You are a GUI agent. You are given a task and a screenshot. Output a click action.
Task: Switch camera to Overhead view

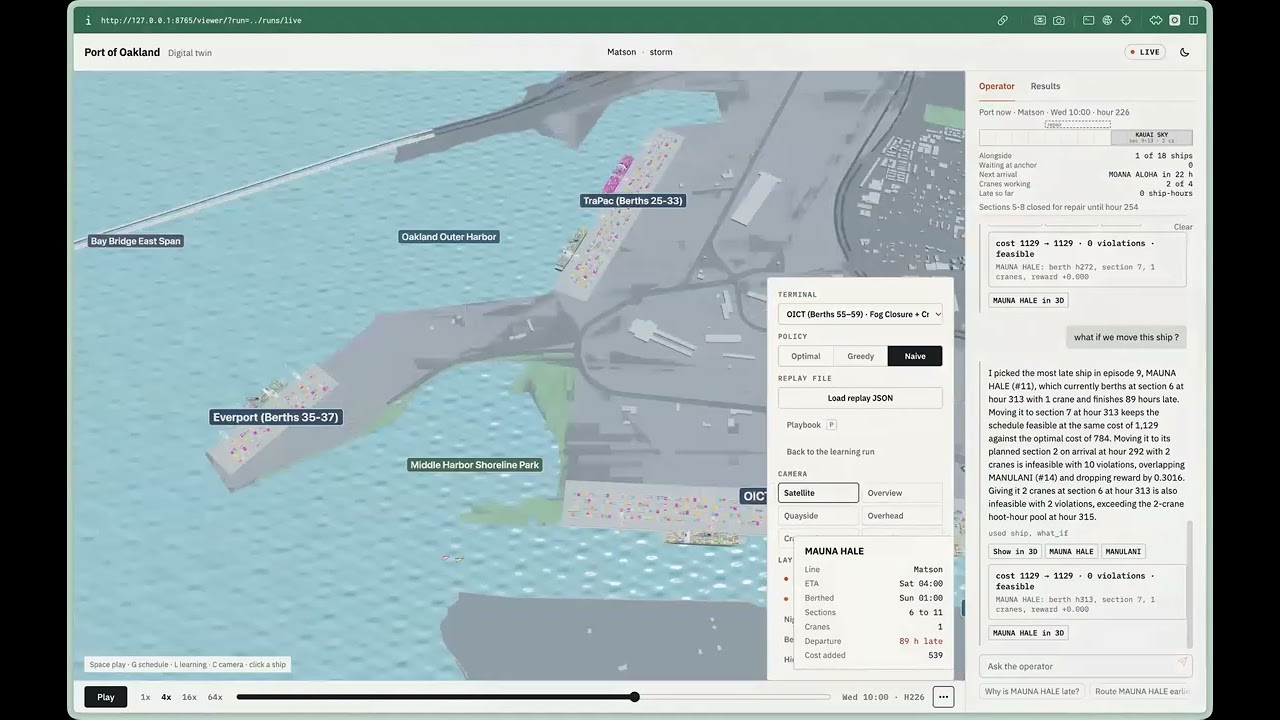(901, 516)
